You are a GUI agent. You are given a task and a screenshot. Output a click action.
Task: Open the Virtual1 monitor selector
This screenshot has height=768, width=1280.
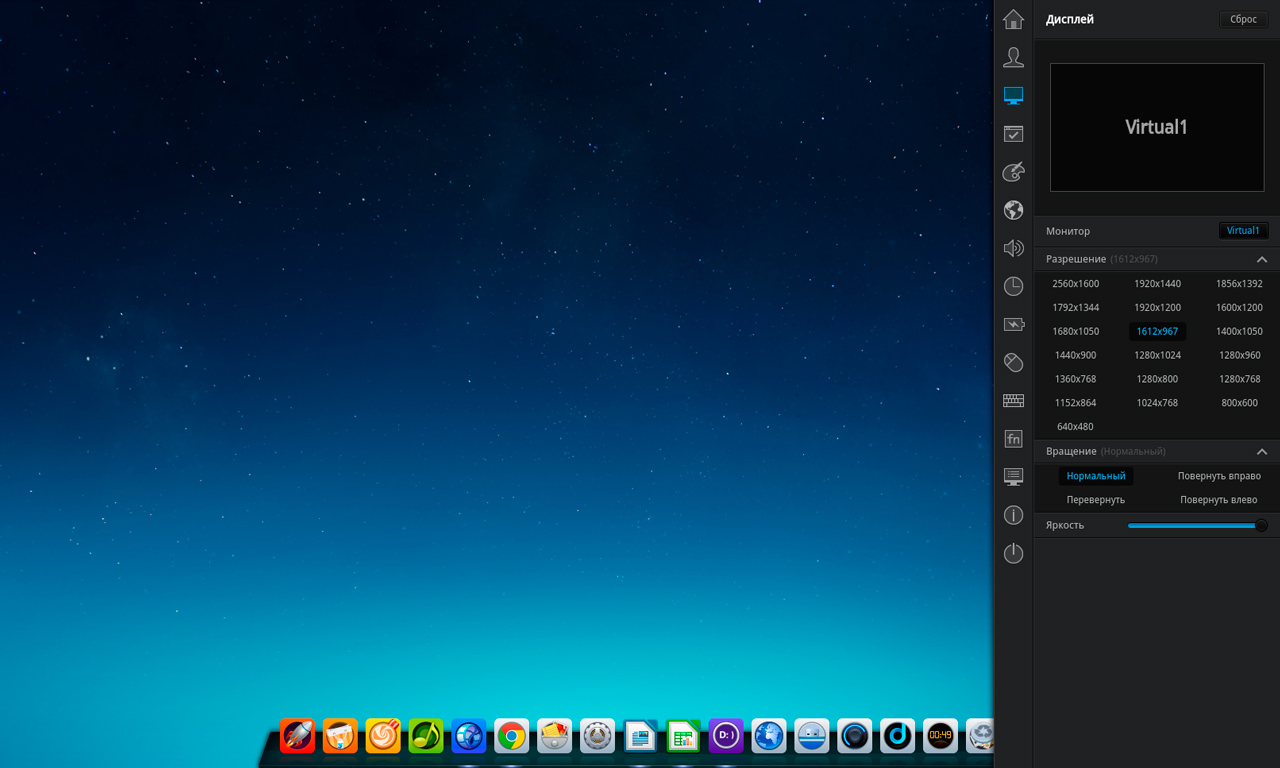(x=1243, y=231)
